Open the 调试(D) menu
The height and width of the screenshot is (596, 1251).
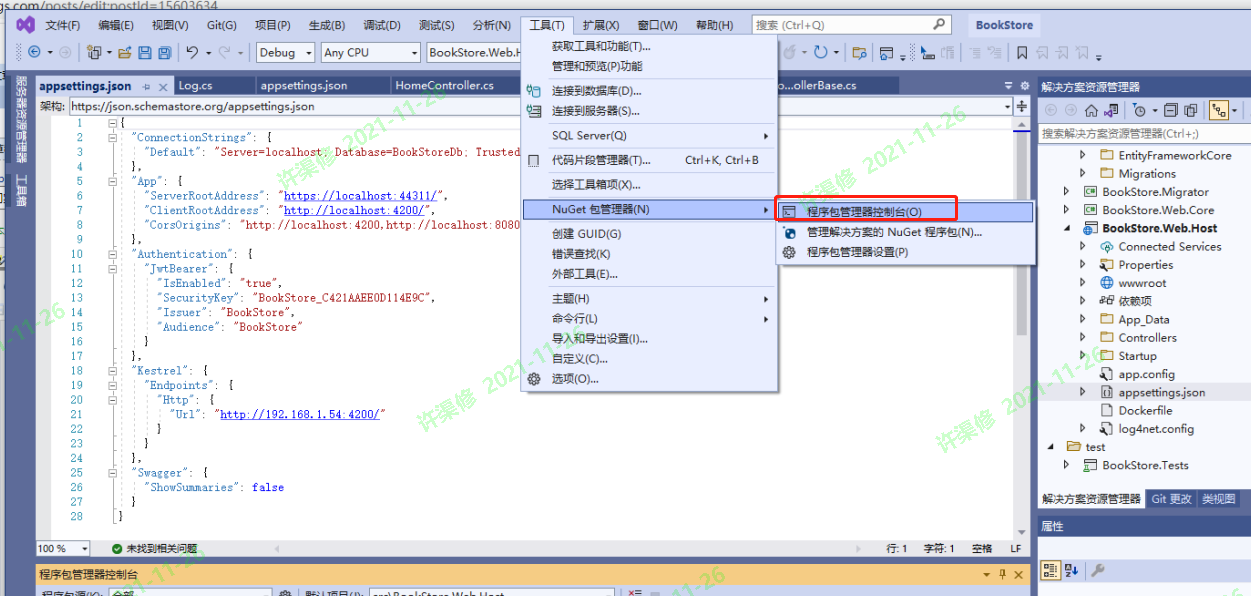(381, 25)
